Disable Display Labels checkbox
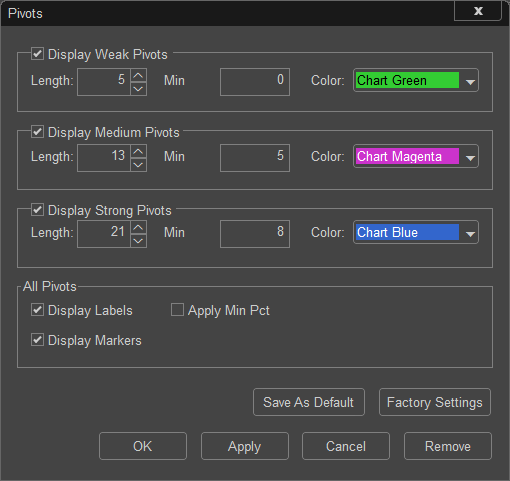Image resolution: width=510 pixels, height=481 pixels. 37,310
